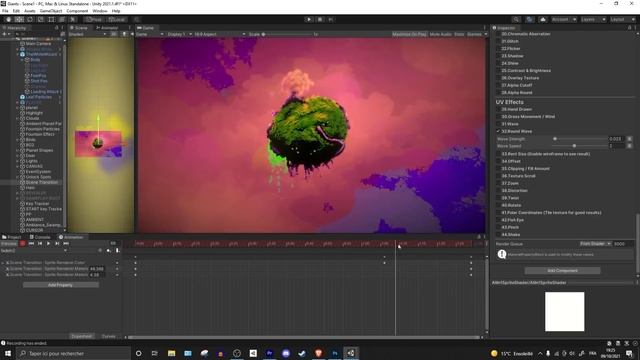Viewport: 640px width, 360px height.
Task: Click the Animation record button
Action: pos(22,243)
